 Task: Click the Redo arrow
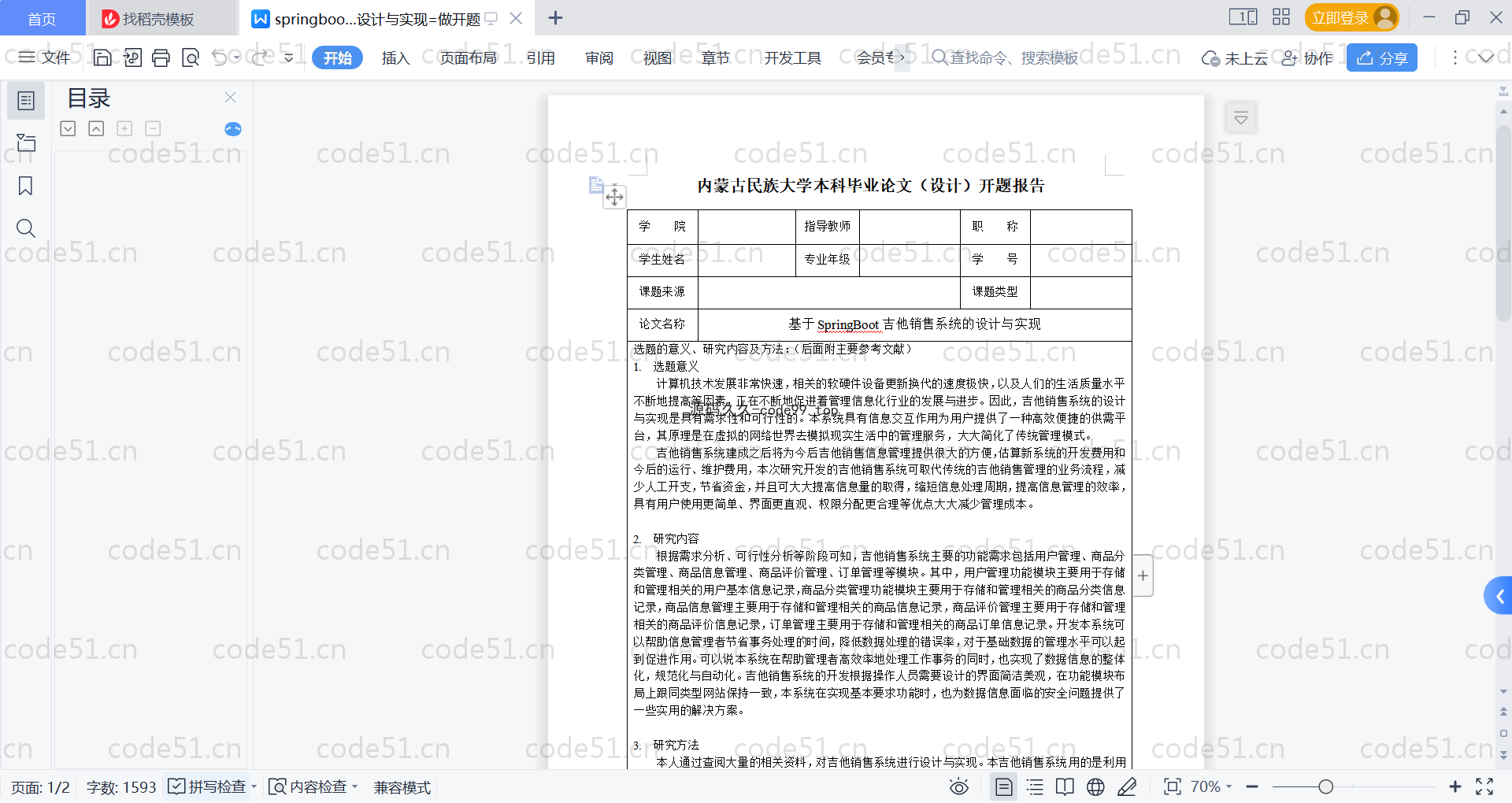pos(259,57)
